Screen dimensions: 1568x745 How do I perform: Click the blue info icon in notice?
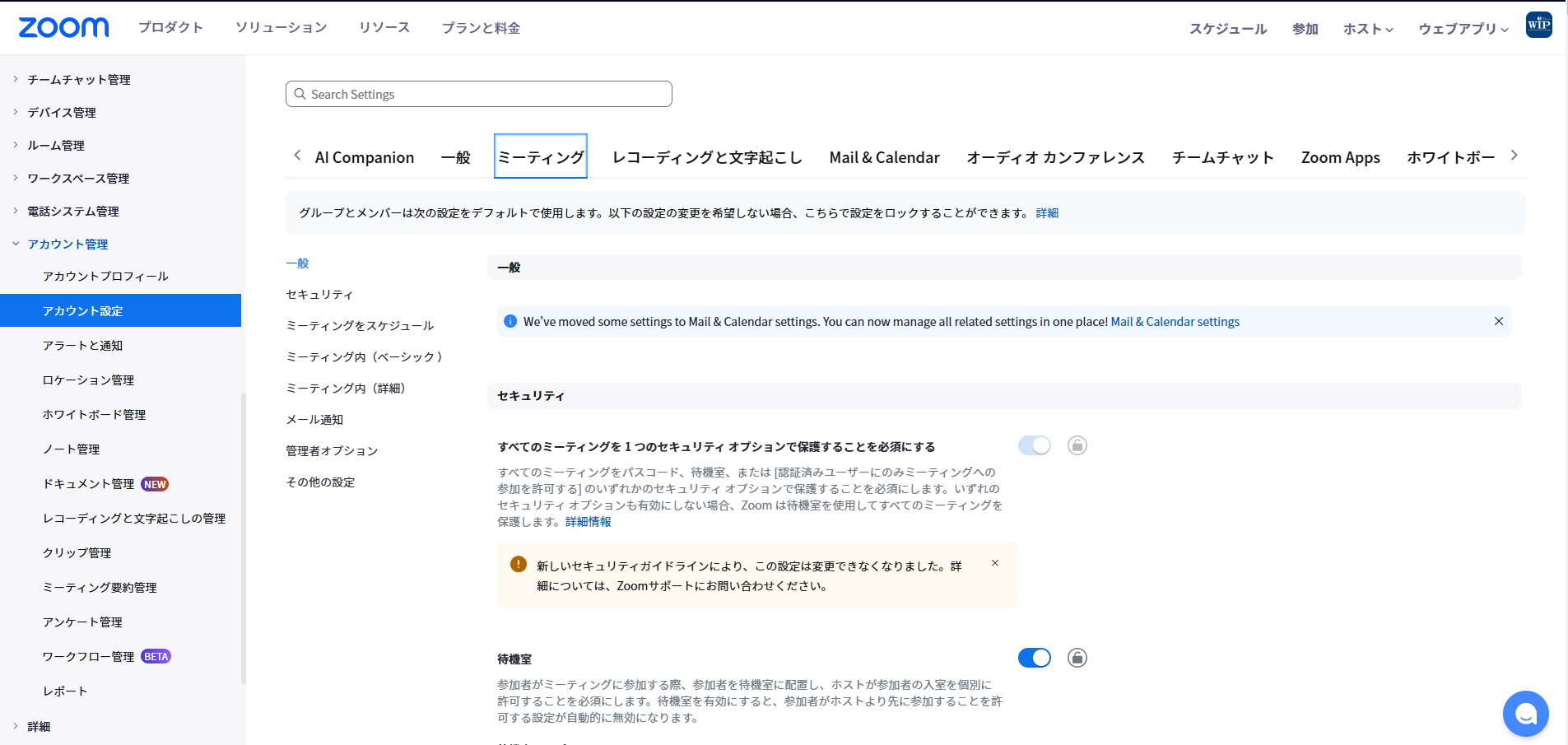[x=510, y=321]
